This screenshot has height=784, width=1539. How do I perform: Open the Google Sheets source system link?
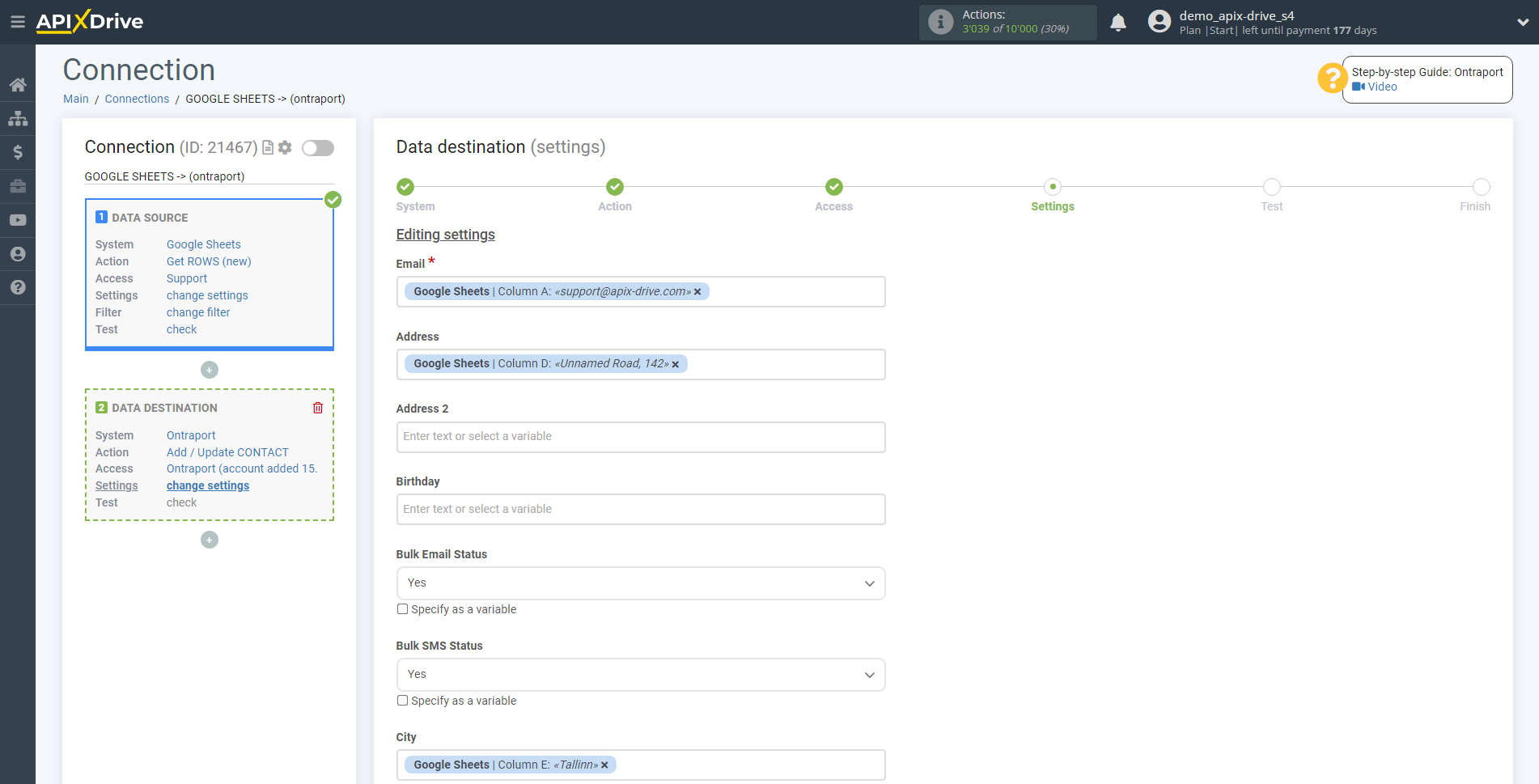(204, 244)
